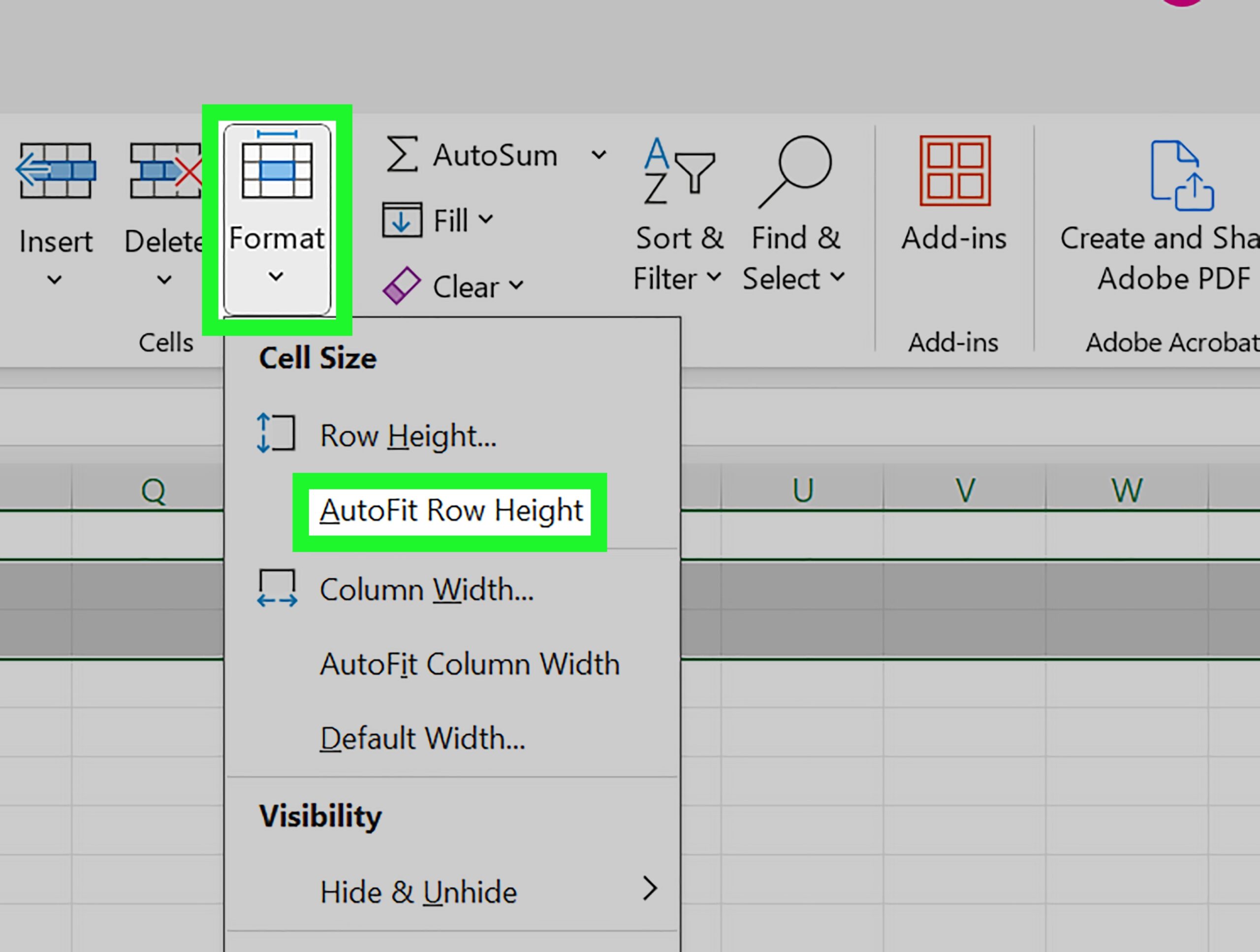This screenshot has height=952, width=1260.
Task: Click the Fill label
Action: pos(450,221)
